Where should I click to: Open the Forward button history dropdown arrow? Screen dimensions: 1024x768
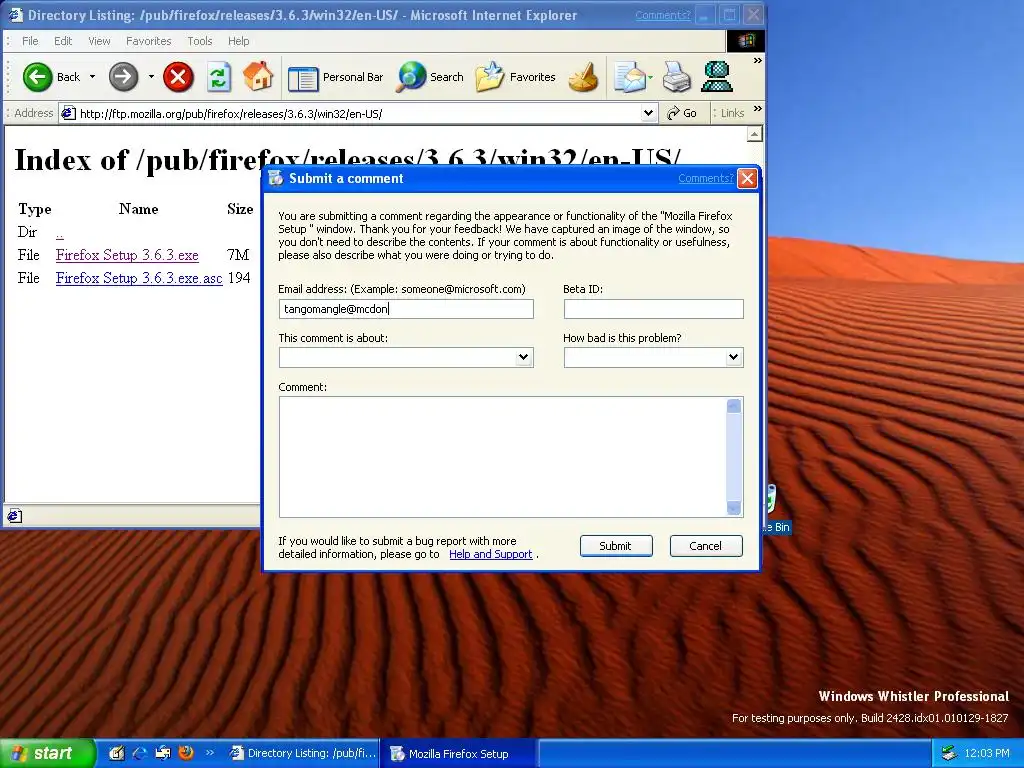pyautogui.click(x=151, y=77)
